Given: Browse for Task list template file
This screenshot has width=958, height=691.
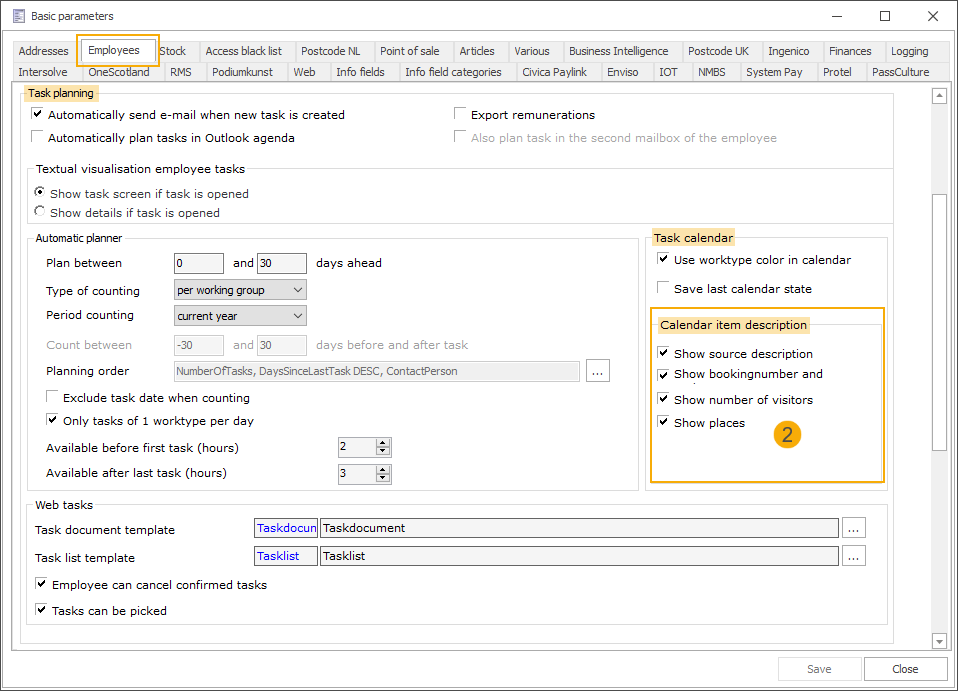Looking at the screenshot, I should tap(853, 556).
